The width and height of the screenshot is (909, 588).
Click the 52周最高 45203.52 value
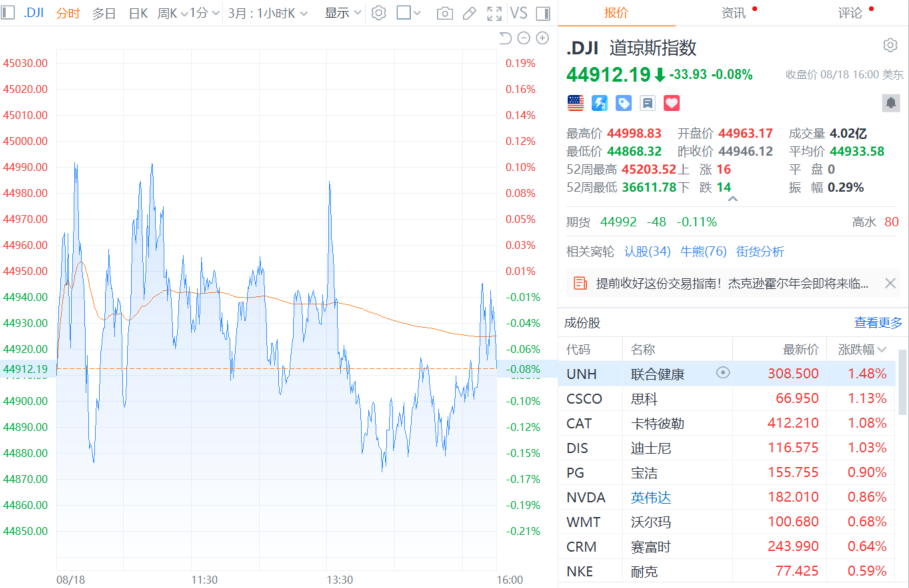(x=649, y=169)
